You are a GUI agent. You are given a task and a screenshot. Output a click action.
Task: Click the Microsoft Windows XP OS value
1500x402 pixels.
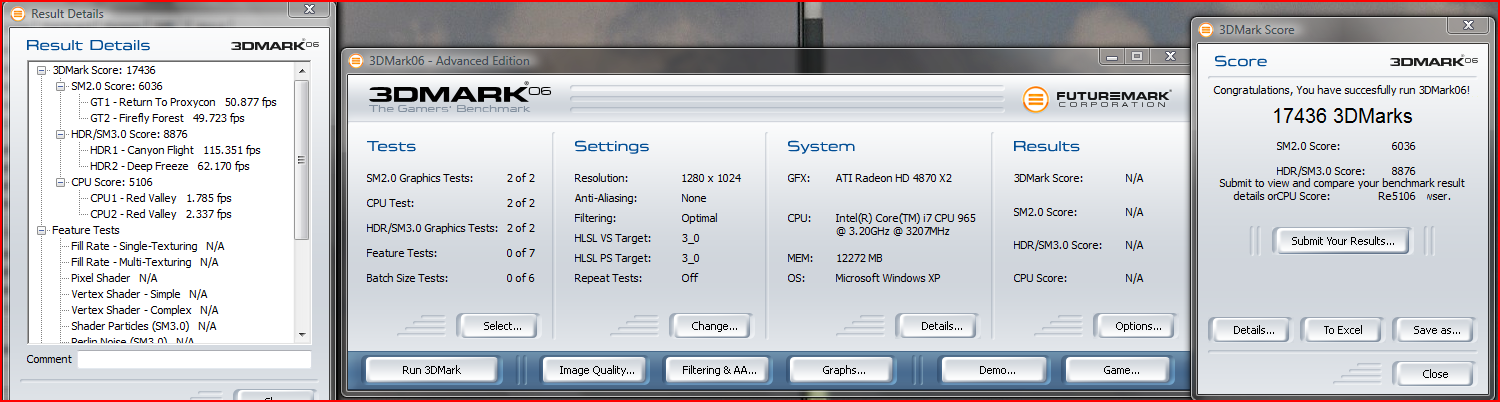pyautogui.click(x=894, y=278)
